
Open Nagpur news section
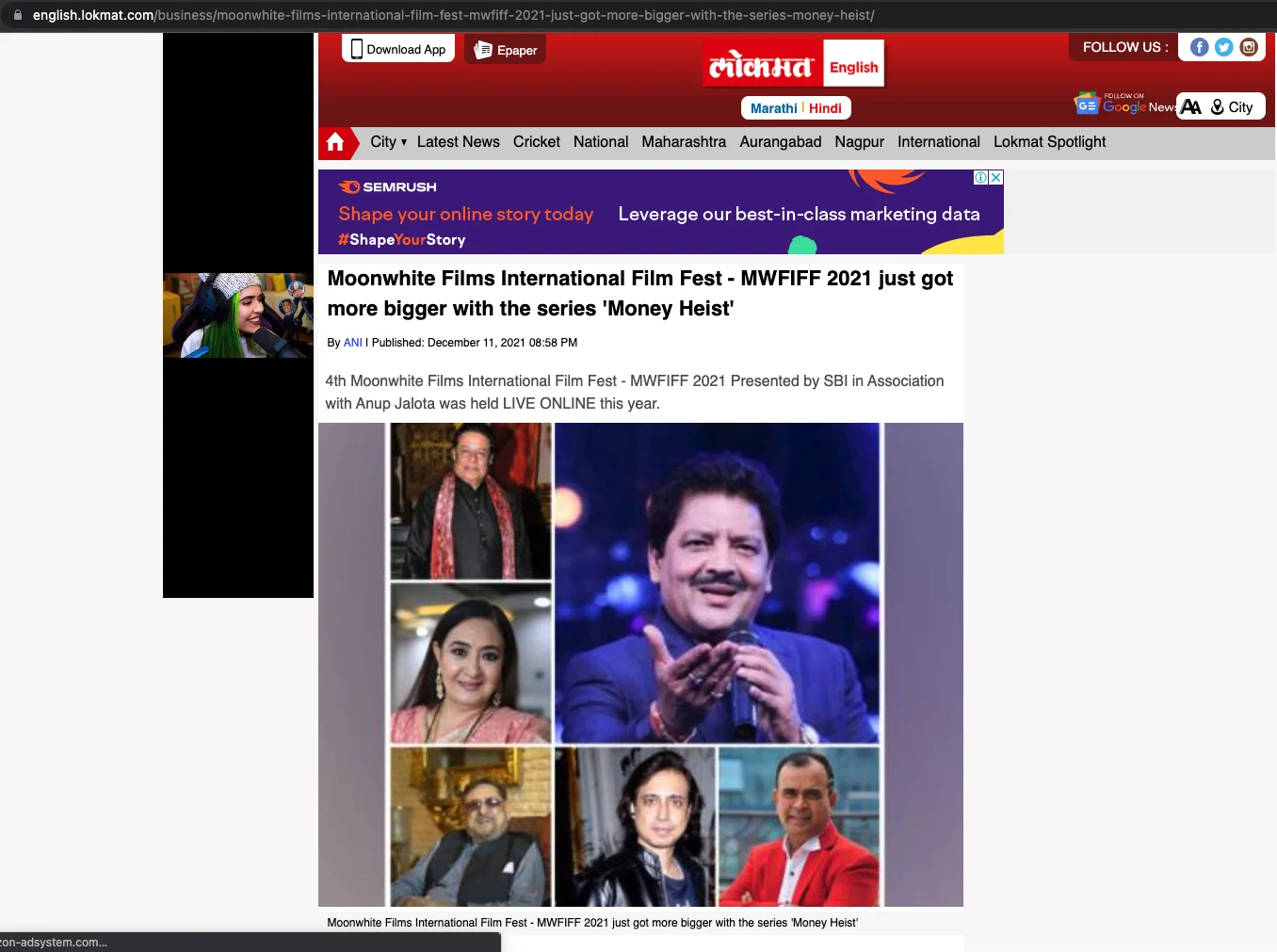pyautogui.click(x=860, y=142)
